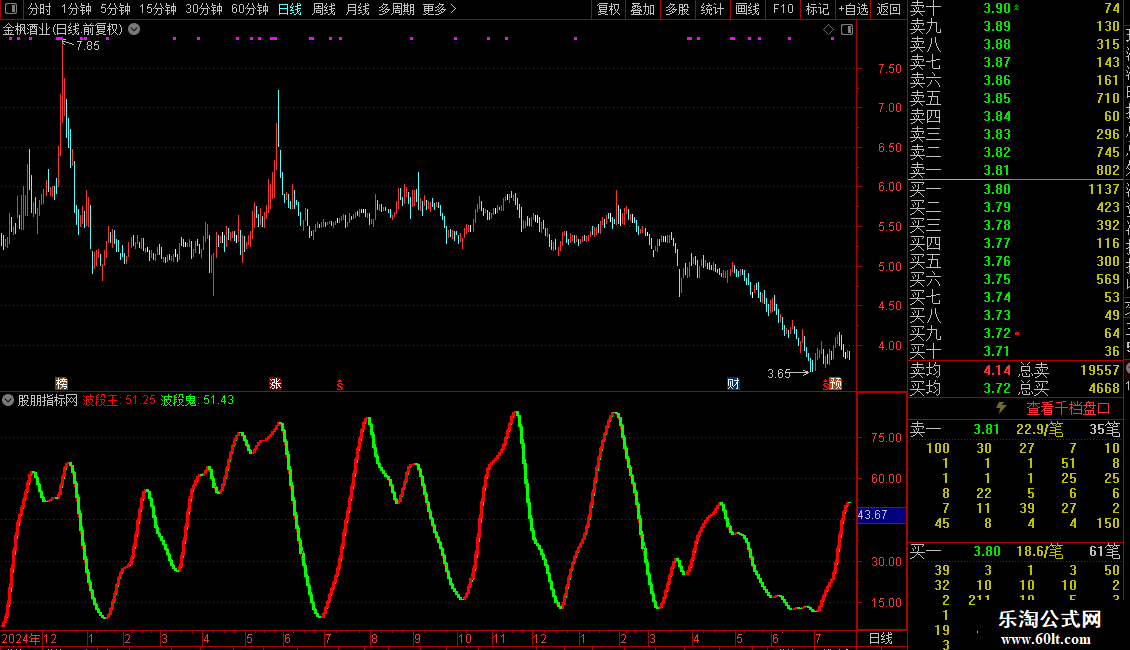
Task: Click the lightning bolt icon beside 查看千档盘口
Action: click(1001, 407)
